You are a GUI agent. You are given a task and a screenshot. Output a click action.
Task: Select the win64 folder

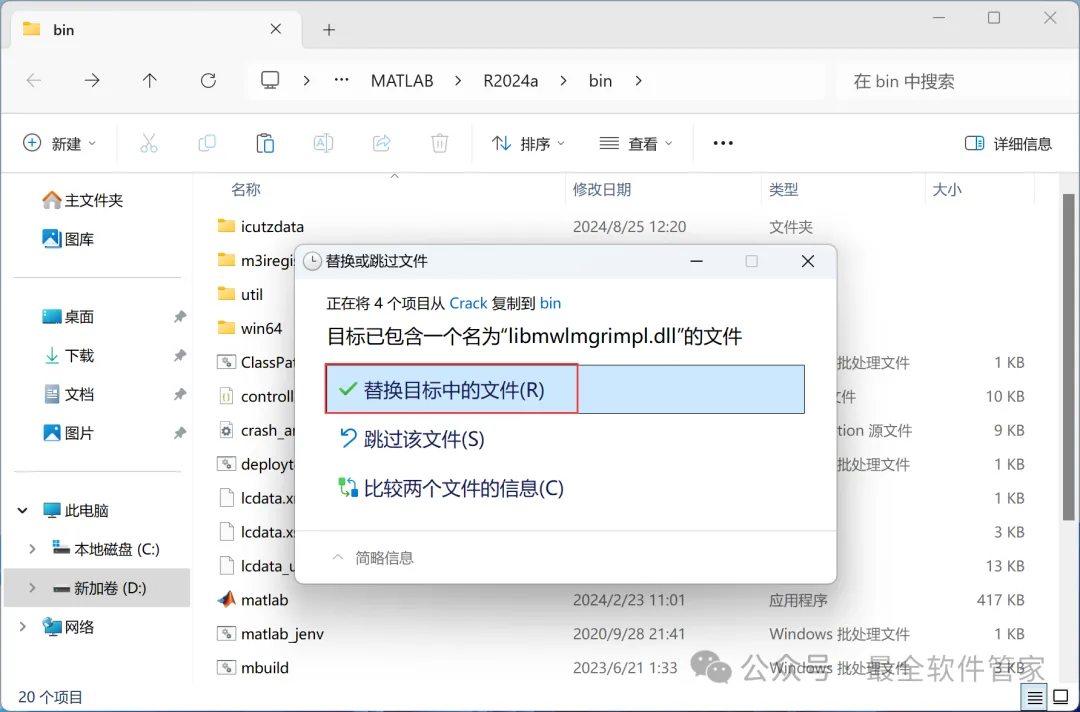[x=249, y=328]
